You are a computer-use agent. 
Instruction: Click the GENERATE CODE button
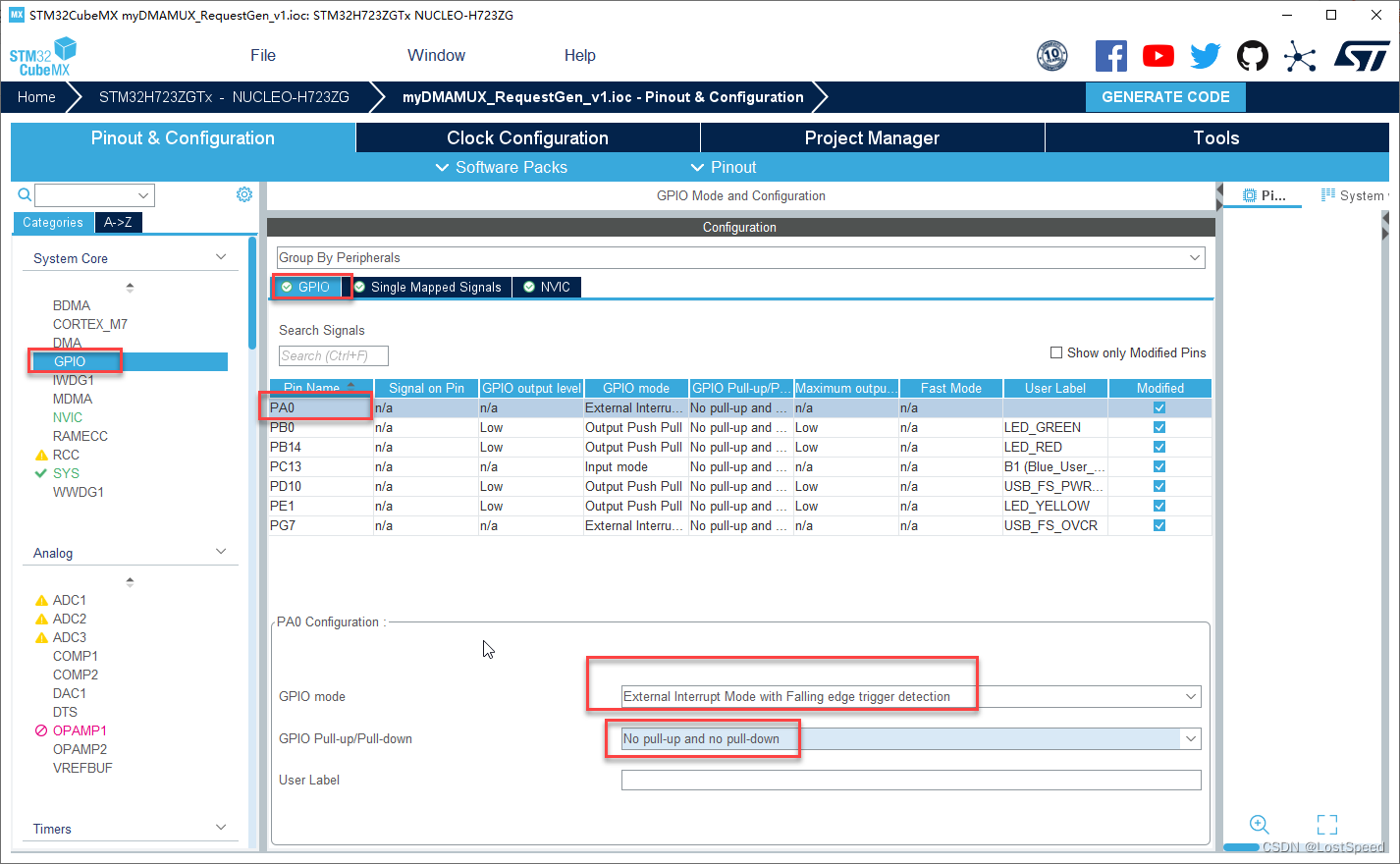[1165, 97]
